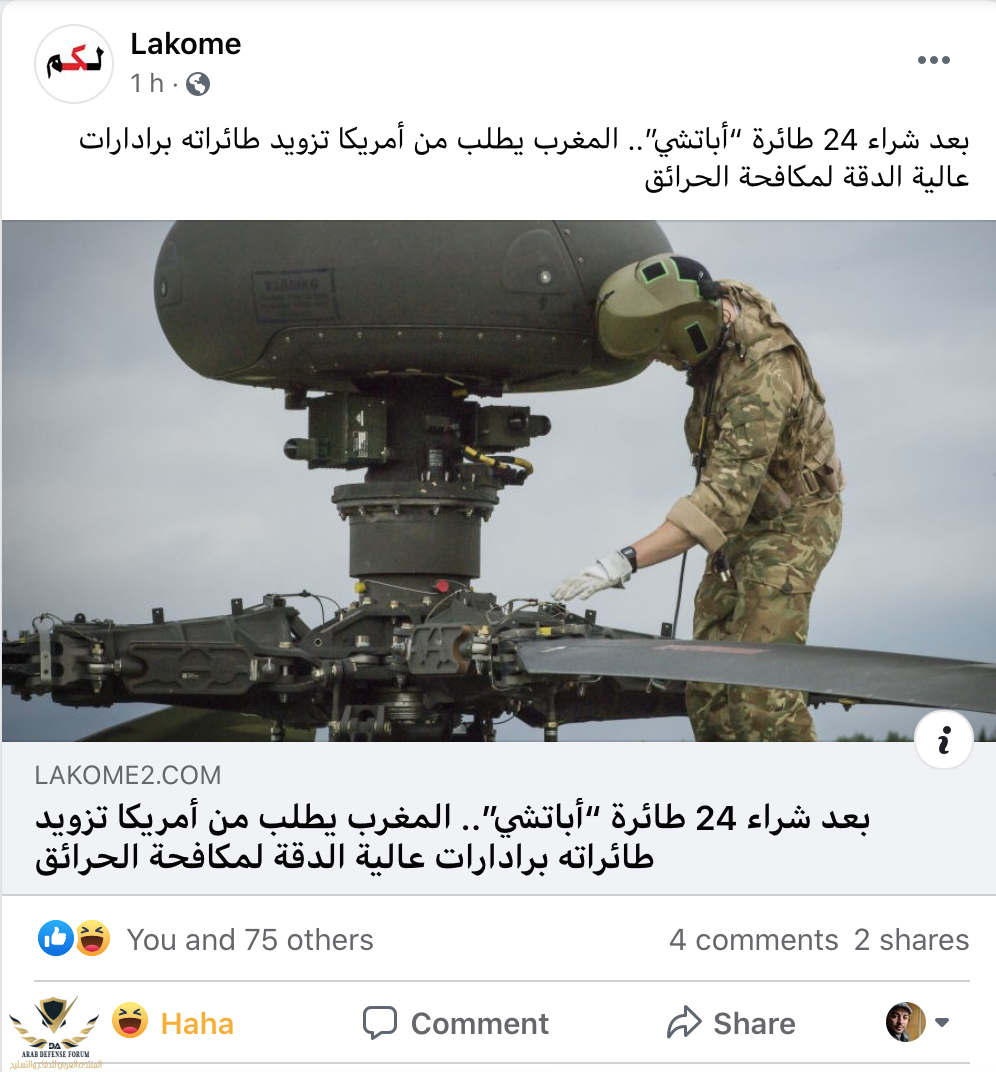996x1072 pixels.
Task: Toggle off the Haha reaction button
Action: (173, 1023)
